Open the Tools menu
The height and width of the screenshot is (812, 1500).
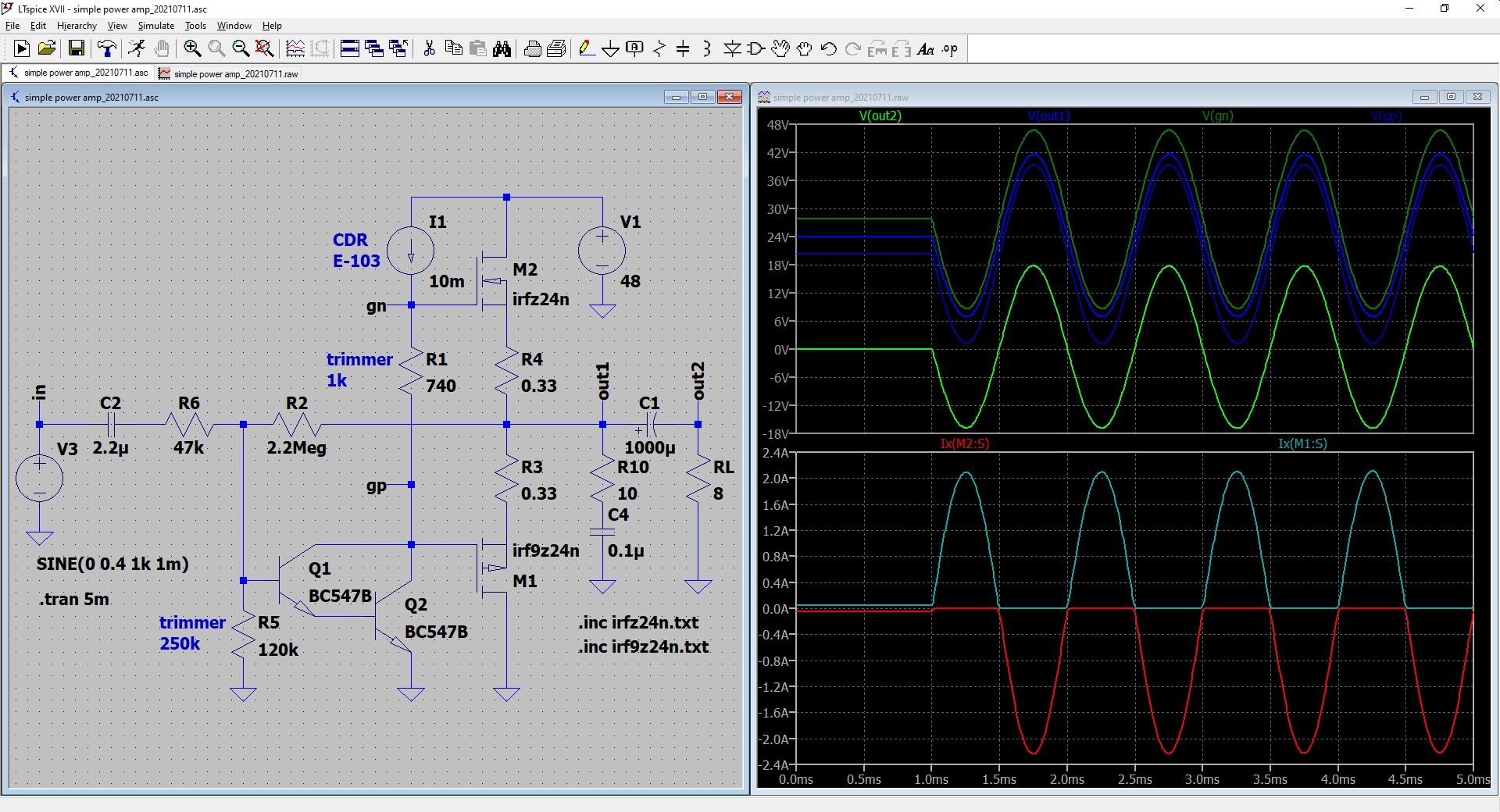195,26
